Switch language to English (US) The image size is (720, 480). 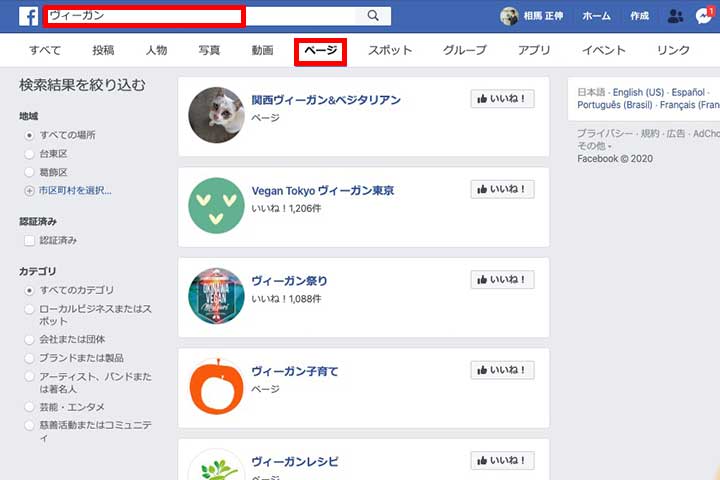[x=638, y=92]
